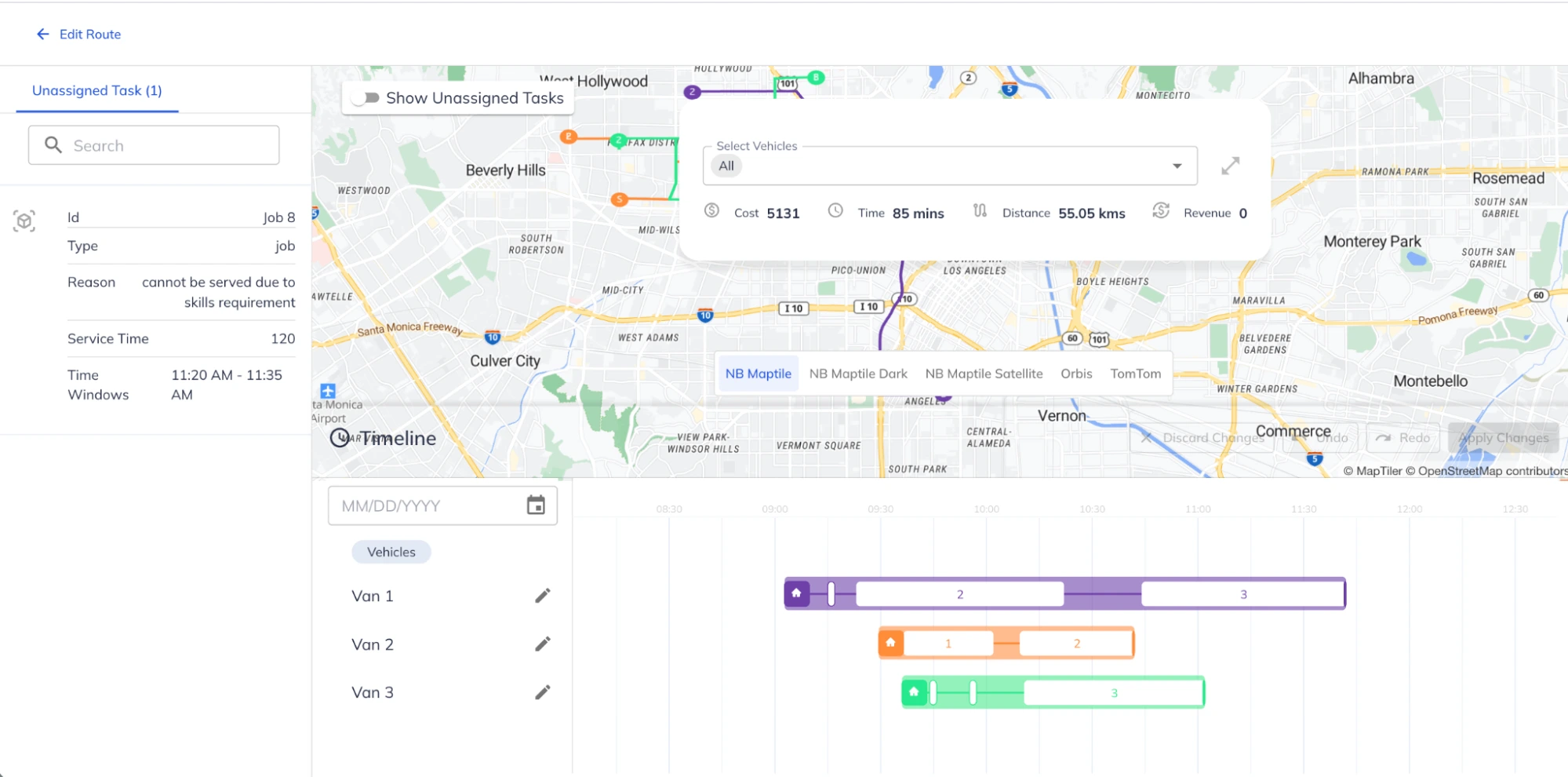Expand the vehicle stats panel with arrows icon
Screen dimensions: 1568x777
pos(1230,166)
